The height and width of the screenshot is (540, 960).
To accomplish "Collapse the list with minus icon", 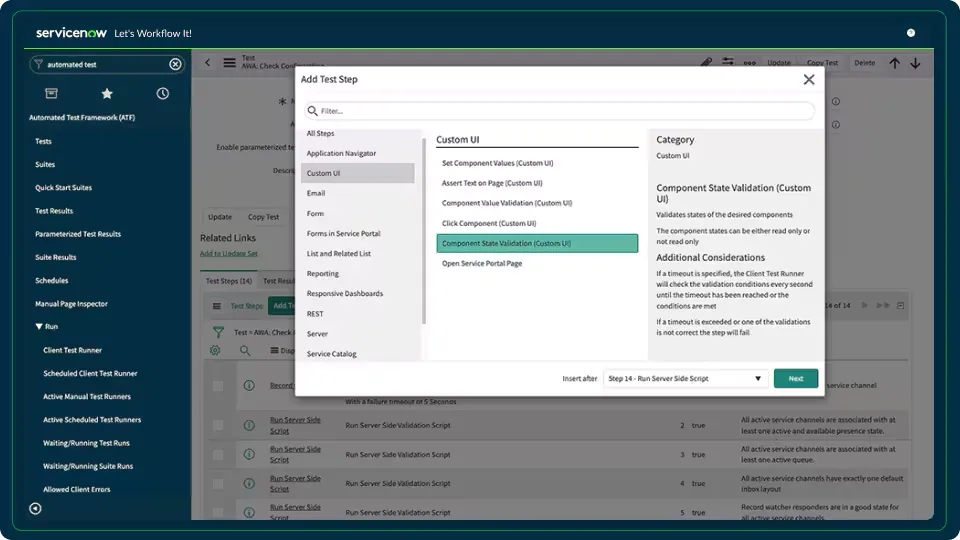I will click(x=901, y=305).
